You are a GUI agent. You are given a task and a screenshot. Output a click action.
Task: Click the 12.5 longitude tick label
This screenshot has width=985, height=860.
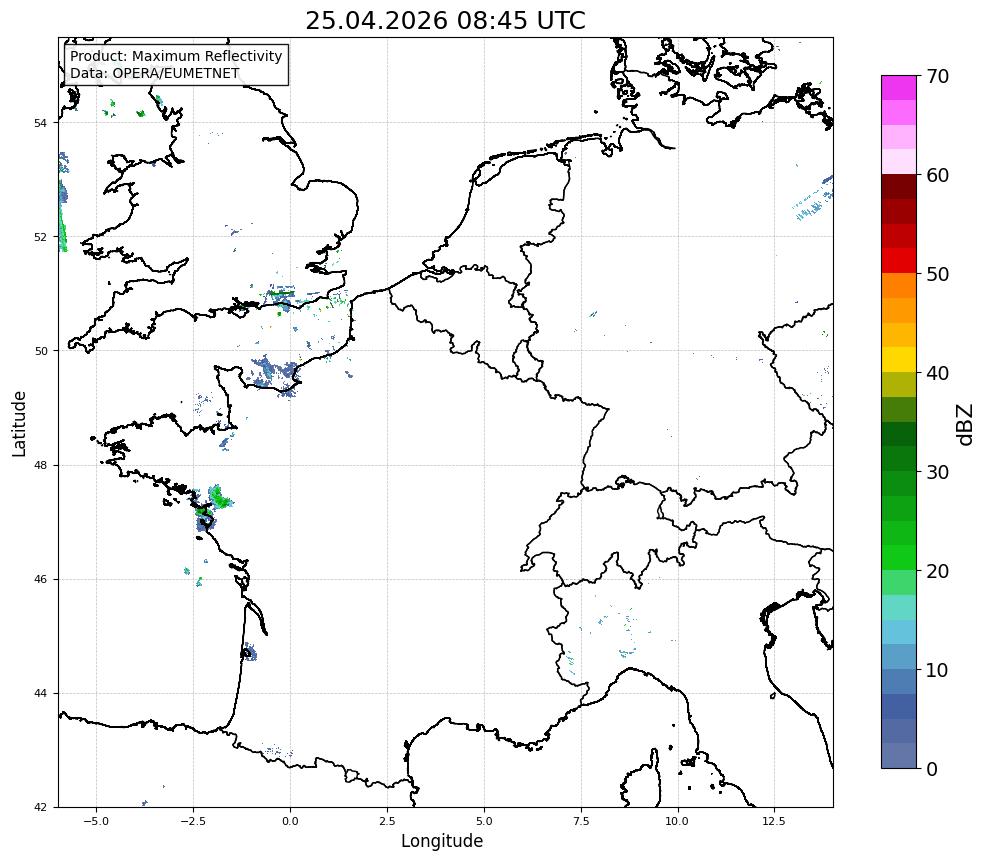point(774,821)
